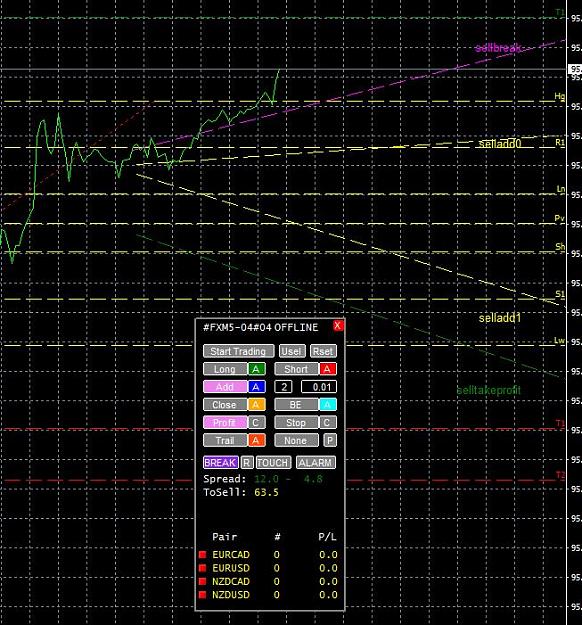Click the Pair column header
This screenshot has width=582, height=625.
224,537
